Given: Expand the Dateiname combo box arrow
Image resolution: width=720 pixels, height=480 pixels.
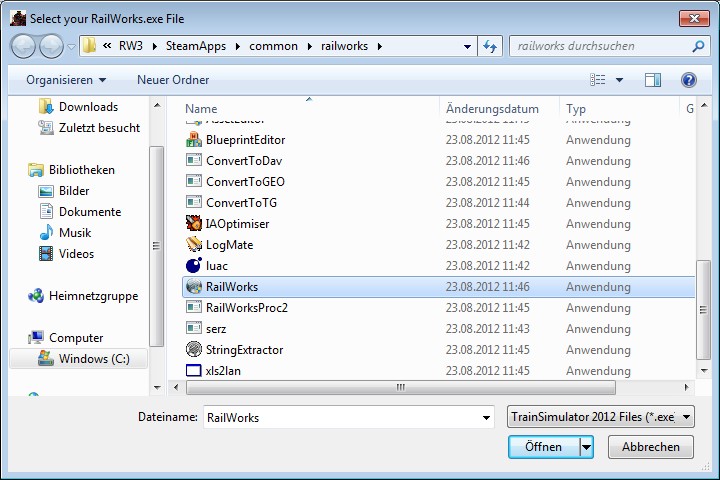Looking at the screenshot, I should (x=486, y=418).
